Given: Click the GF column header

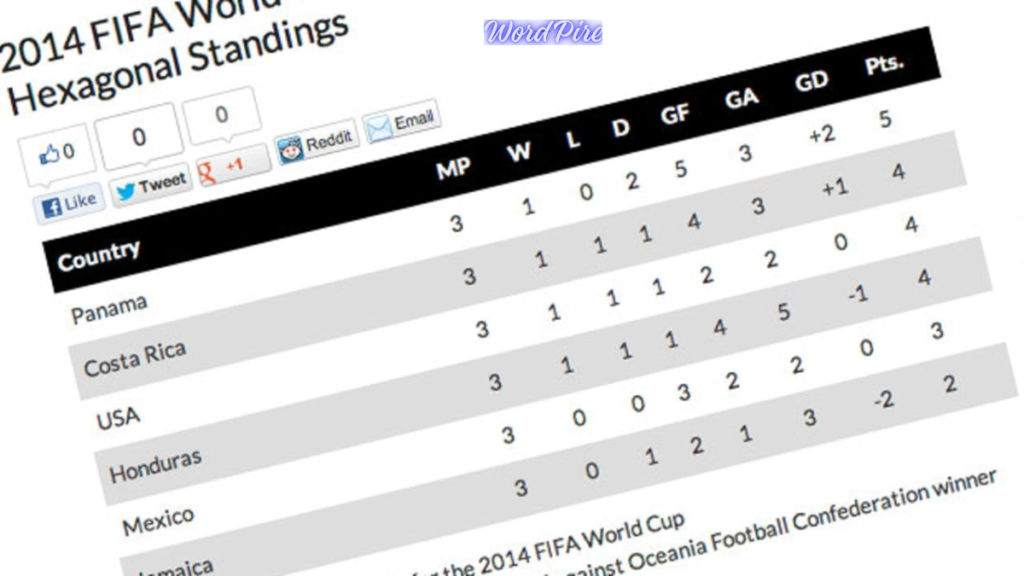Looking at the screenshot, I should coord(675,114).
